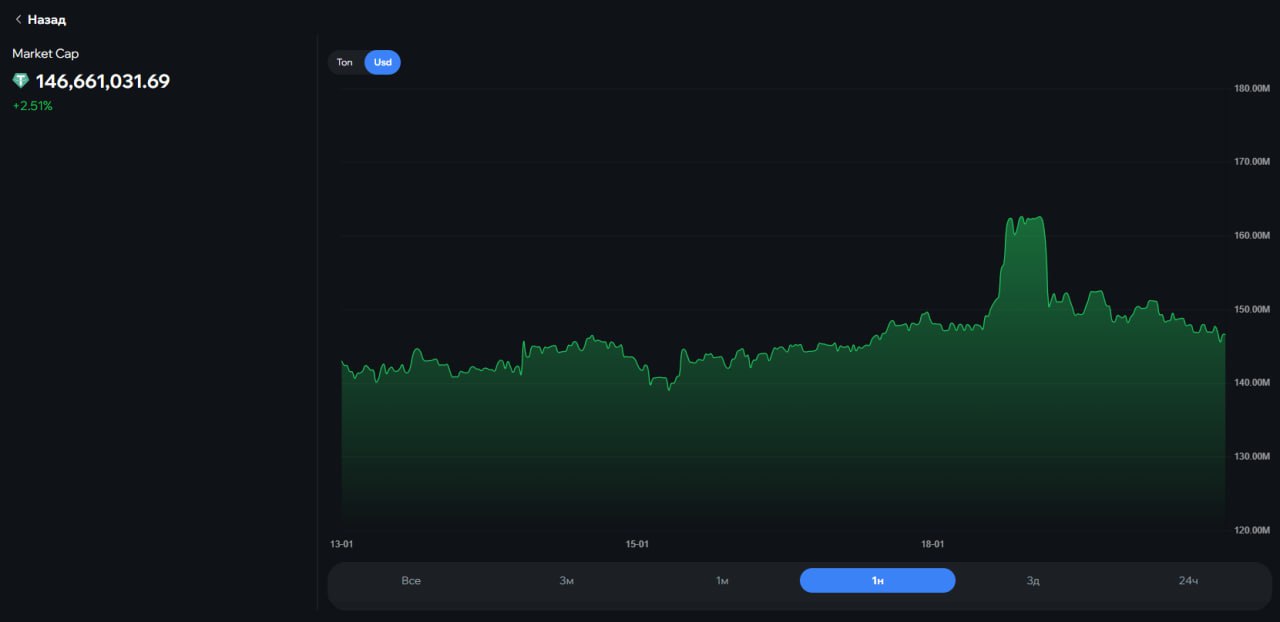1280x622 pixels.
Task: Select the Usd currency toggle
Action: click(382, 62)
